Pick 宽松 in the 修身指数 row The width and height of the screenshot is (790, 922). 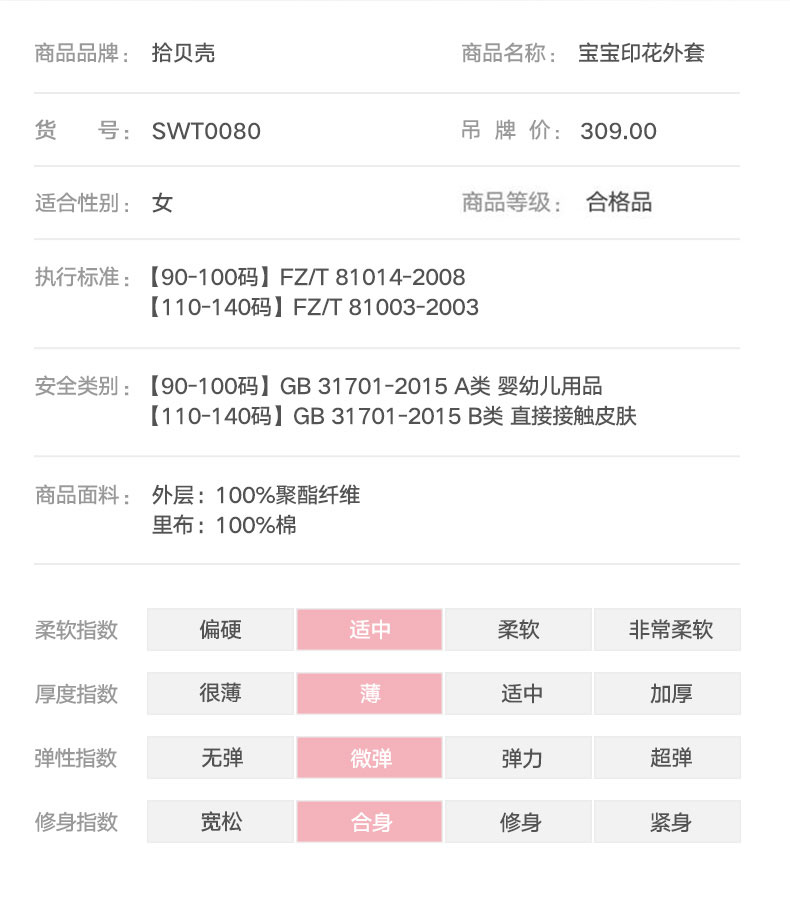tap(220, 822)
